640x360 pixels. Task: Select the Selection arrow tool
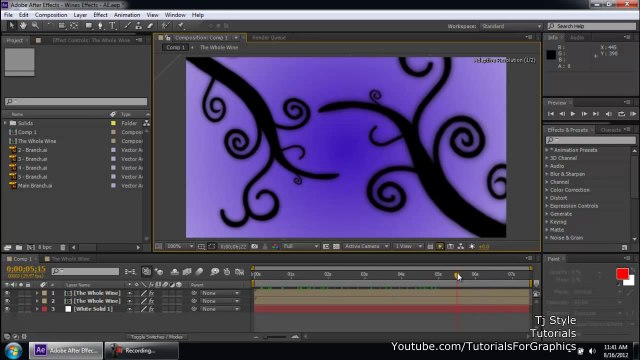[11, 26]
